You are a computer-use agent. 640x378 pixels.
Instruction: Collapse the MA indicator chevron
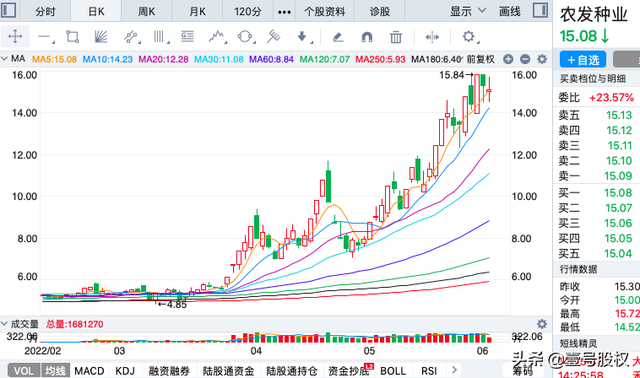tap(4, 59)
